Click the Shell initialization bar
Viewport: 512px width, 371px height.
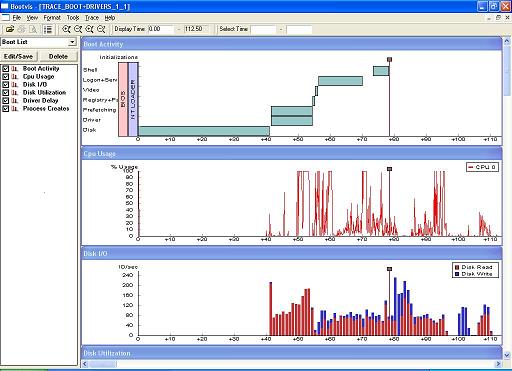coord(381,71)
